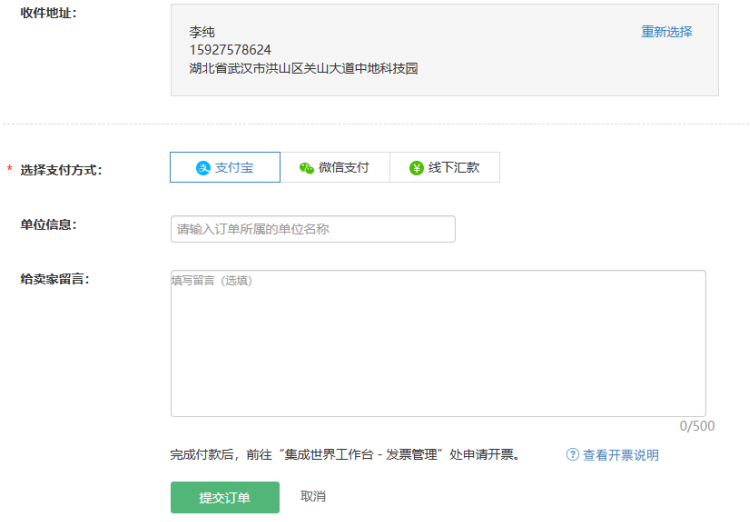Click the green WeChat Pay icon

pyautogui.click(x=307, y=168)
